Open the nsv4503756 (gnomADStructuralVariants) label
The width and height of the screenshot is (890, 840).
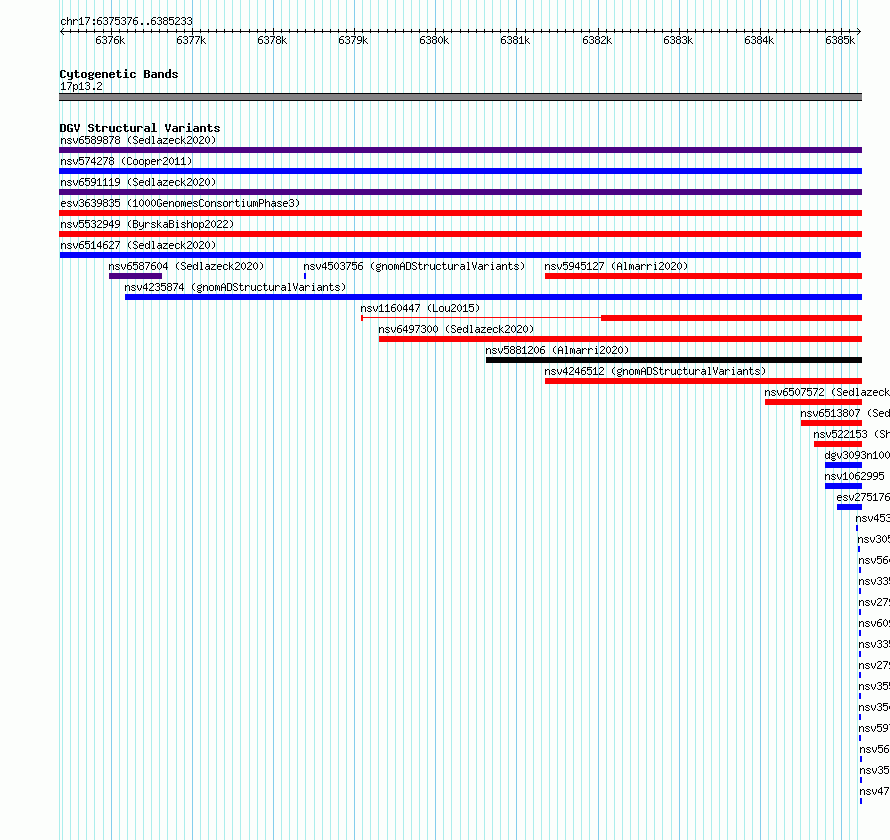coord(414,266)
